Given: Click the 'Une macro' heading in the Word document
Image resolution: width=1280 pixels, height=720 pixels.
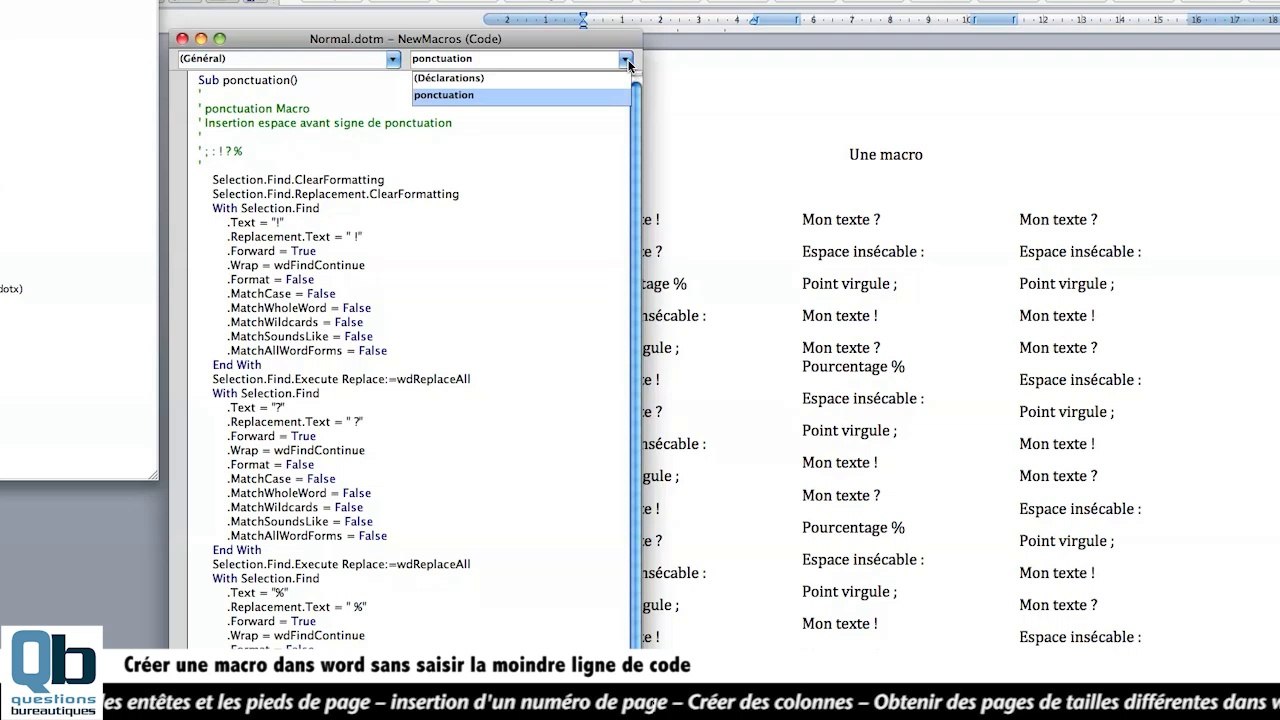Looking at the screenshot, I should click(x=886, y=155).
